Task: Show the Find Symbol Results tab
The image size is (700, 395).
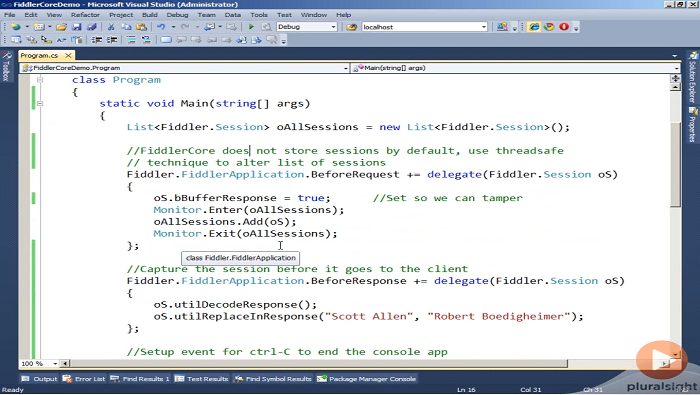Action: [x=273, y=379]
